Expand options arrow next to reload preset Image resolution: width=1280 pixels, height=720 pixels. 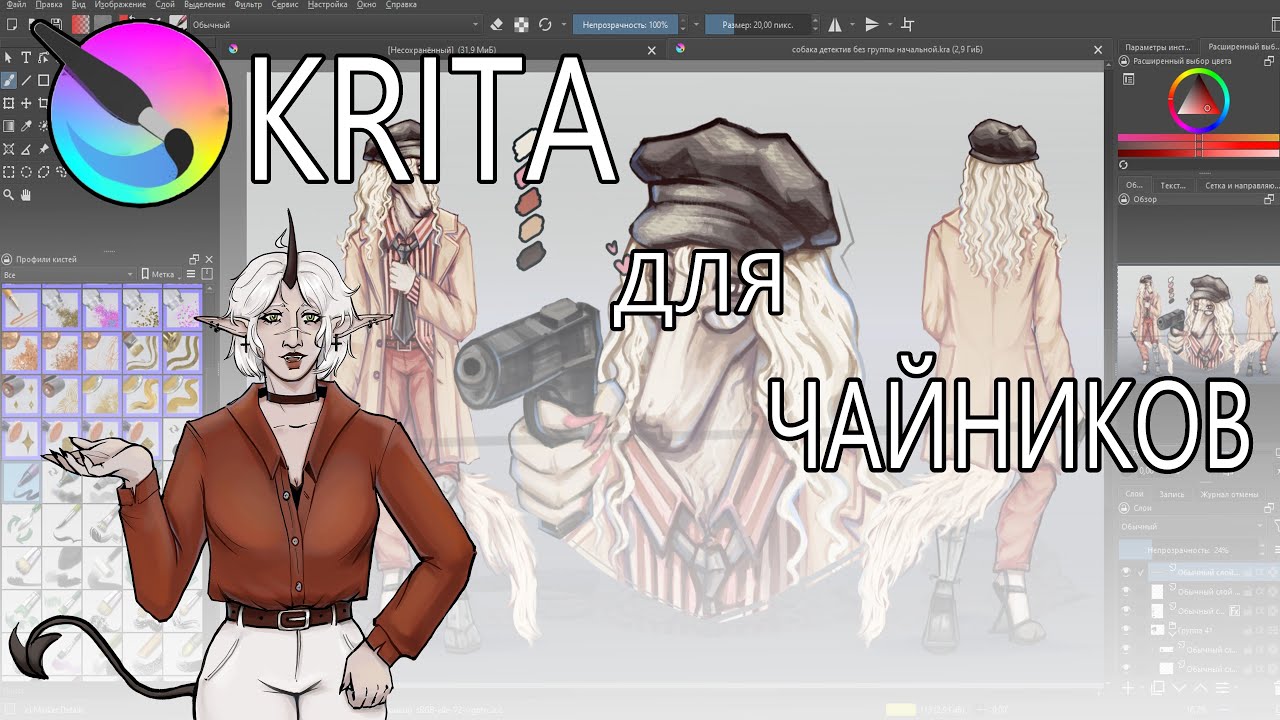[x=563, y=24]
